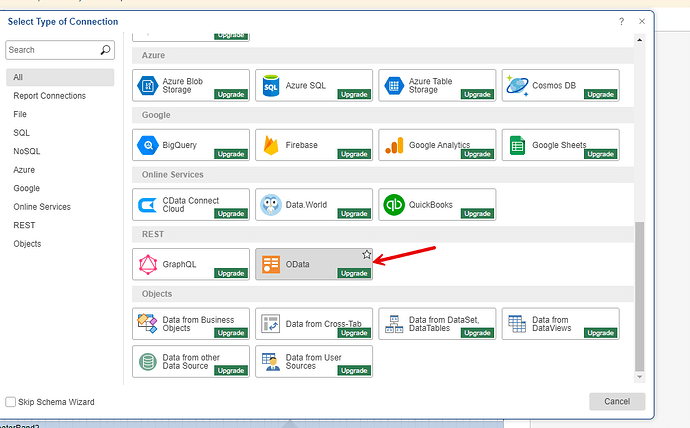The width and height of the screenshot is (690, 428).
Task: Click Upgrade badge on GraphQL
Action: [x=231, y=273]
